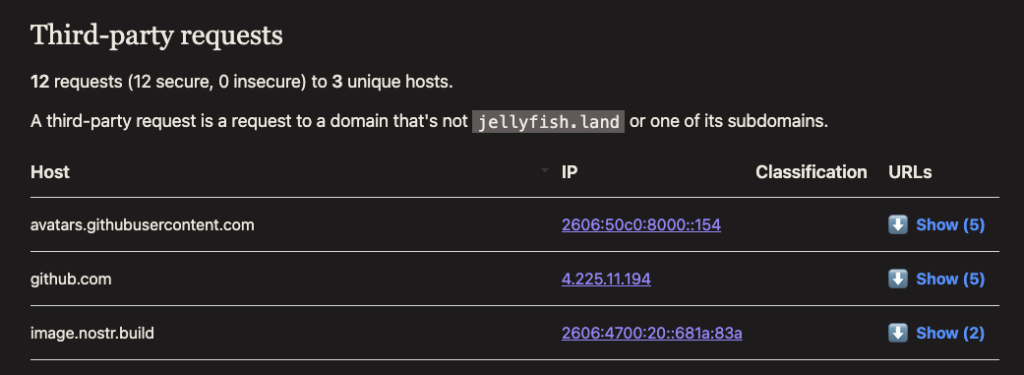Click the small sort arrow beside the Host header
Viewport: 1024px width, 375px height.
(x=545, y=170)
